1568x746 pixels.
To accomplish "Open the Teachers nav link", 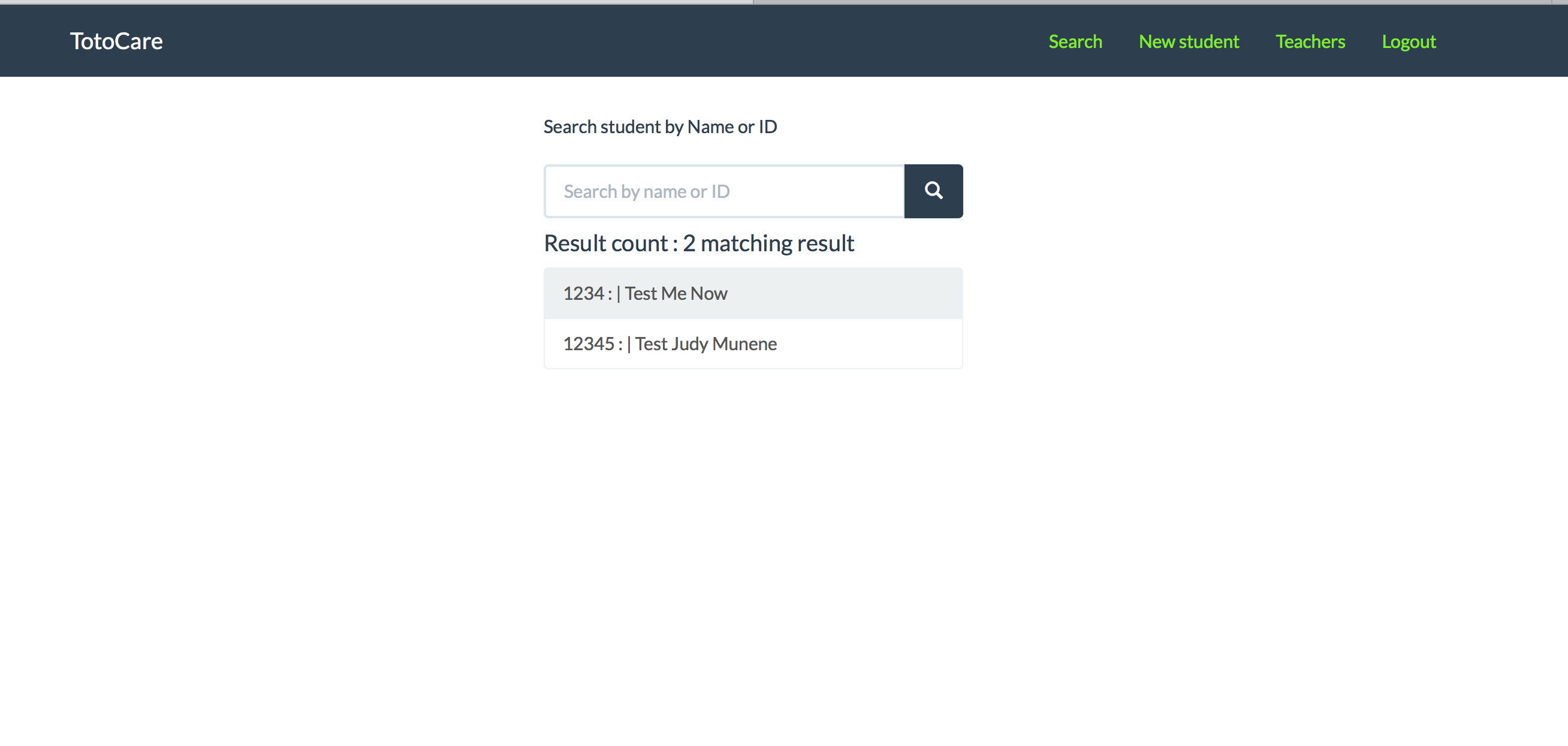I will click(x=1310, y=41).
